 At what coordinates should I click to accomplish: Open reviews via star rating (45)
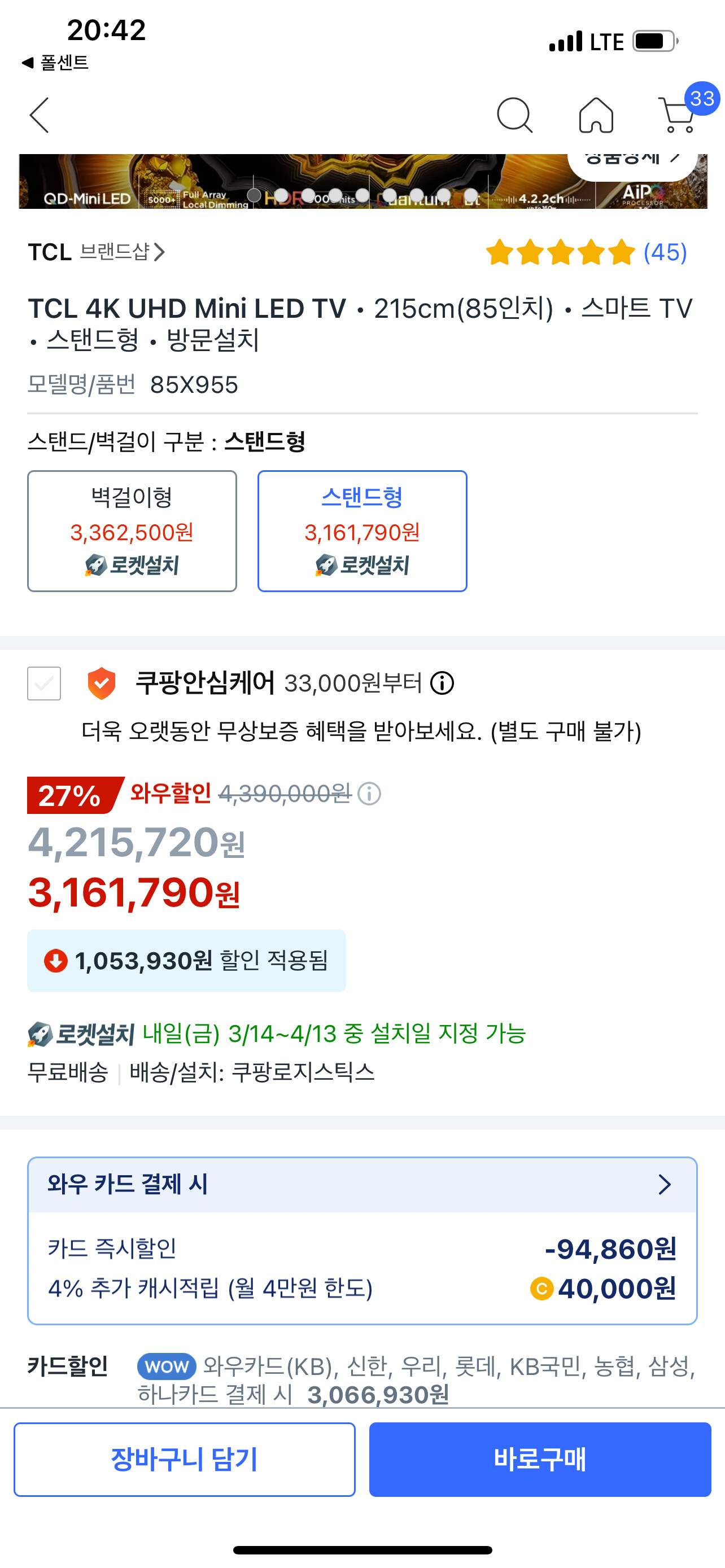tap(587, 252)
